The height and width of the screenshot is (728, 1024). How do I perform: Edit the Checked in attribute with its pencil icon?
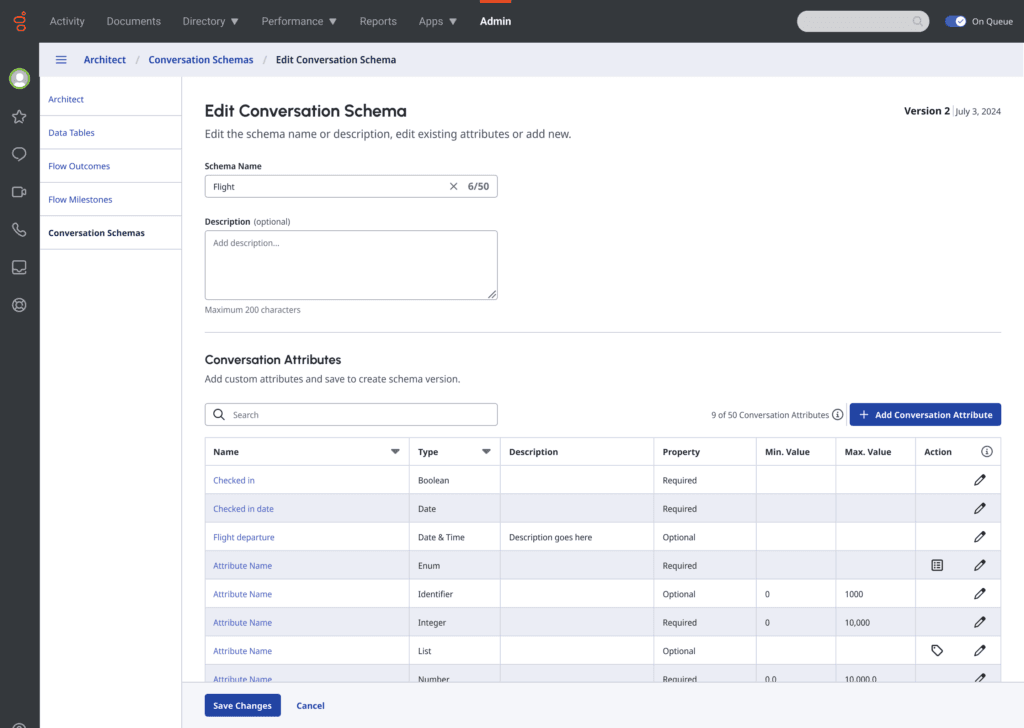(x=979, y=480)
